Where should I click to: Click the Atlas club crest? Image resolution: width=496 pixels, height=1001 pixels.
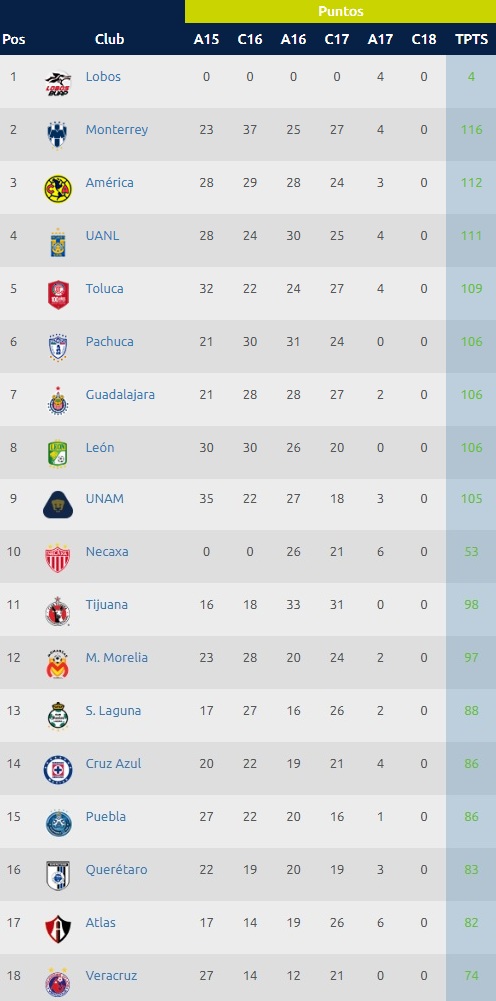pyautogui.click(x=57, y=929)
